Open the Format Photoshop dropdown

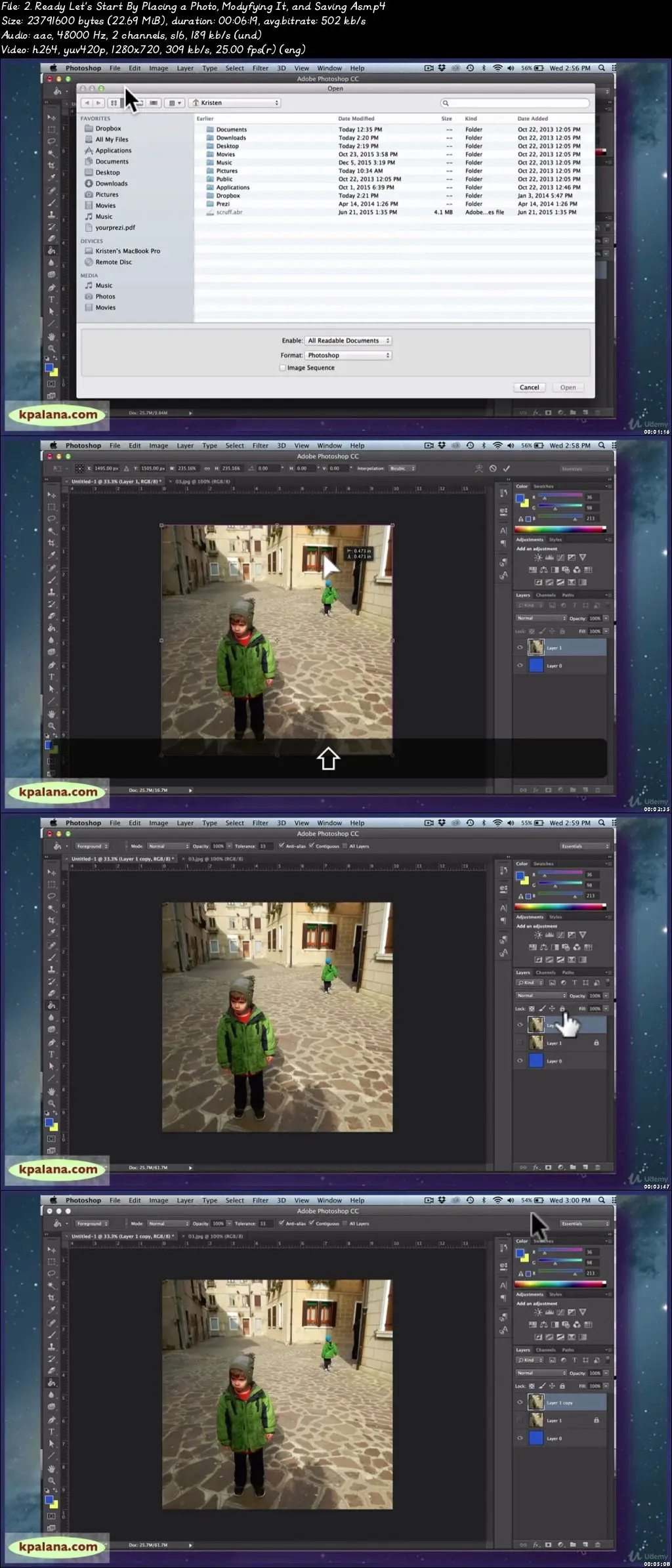348,355
